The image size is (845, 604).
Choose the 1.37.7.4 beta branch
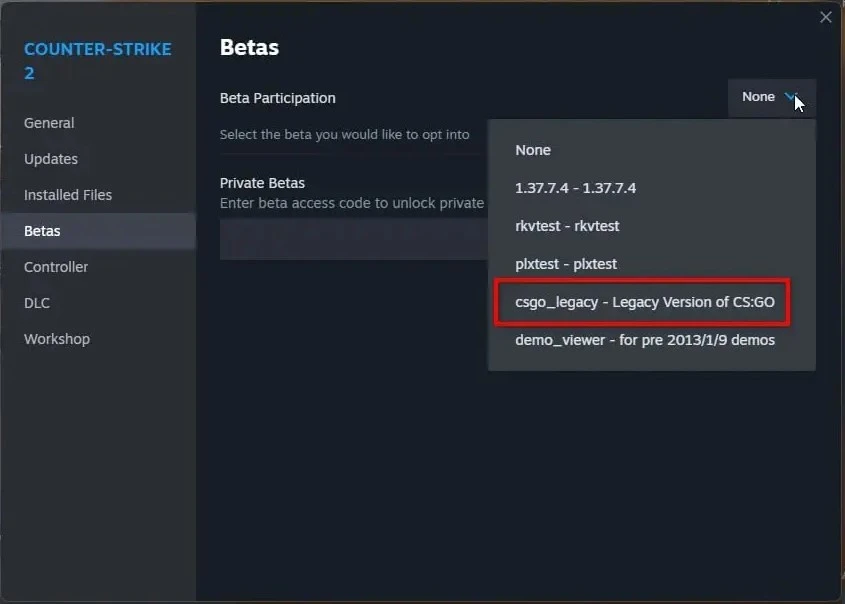coord(652,188)
